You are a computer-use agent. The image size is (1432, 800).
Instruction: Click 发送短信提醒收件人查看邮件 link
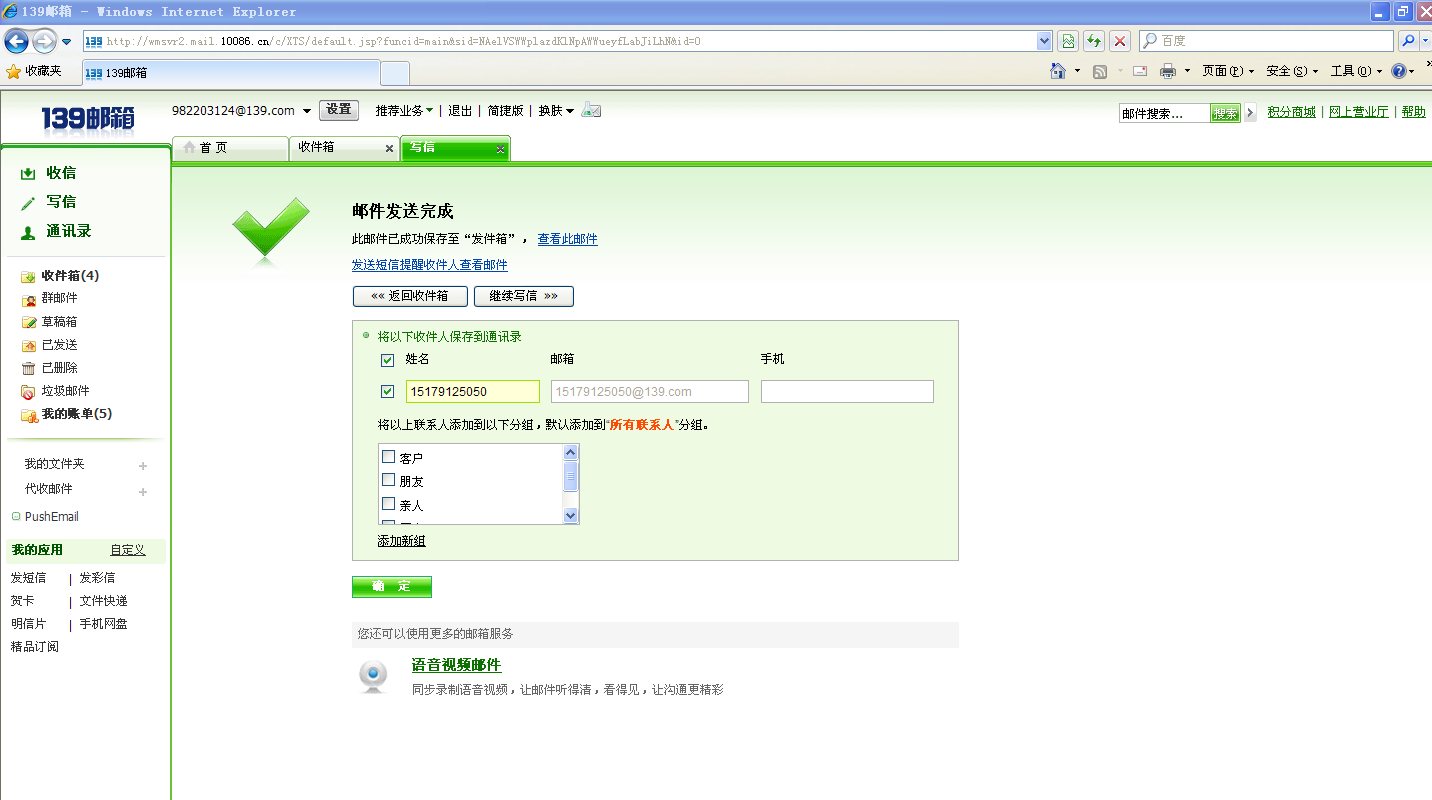tap(430, 265)
